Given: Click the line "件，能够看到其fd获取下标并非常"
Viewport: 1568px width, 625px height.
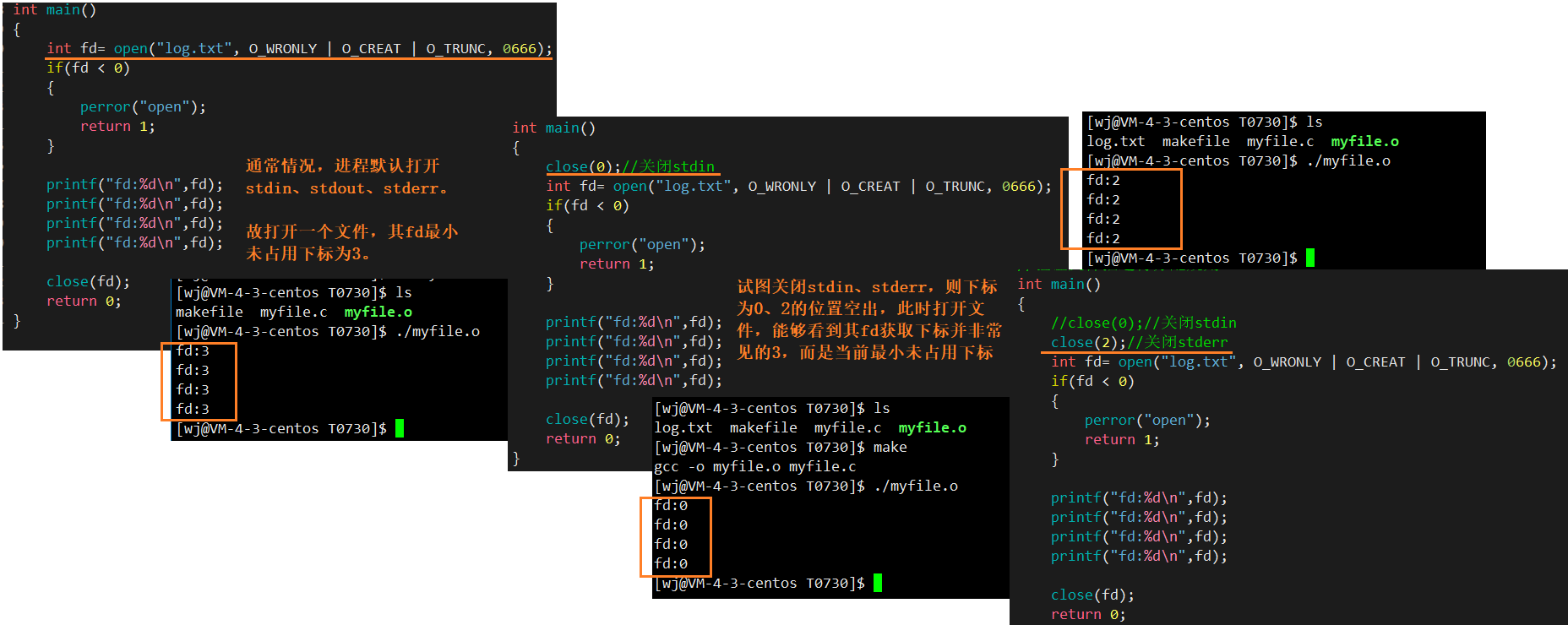Looking at the screenshot, I should point(869,330).
